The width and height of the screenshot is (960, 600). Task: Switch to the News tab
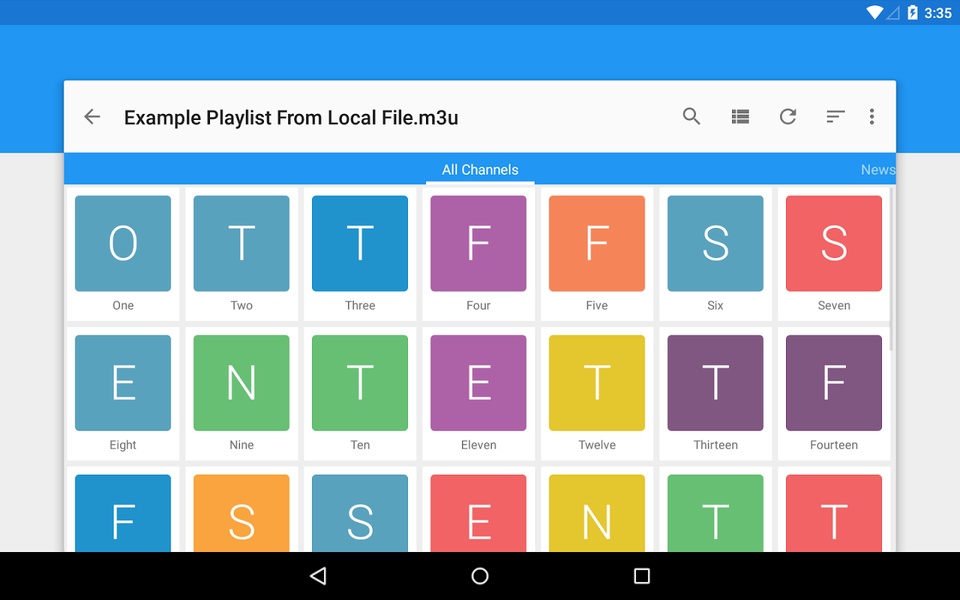(x=878, y=170)
